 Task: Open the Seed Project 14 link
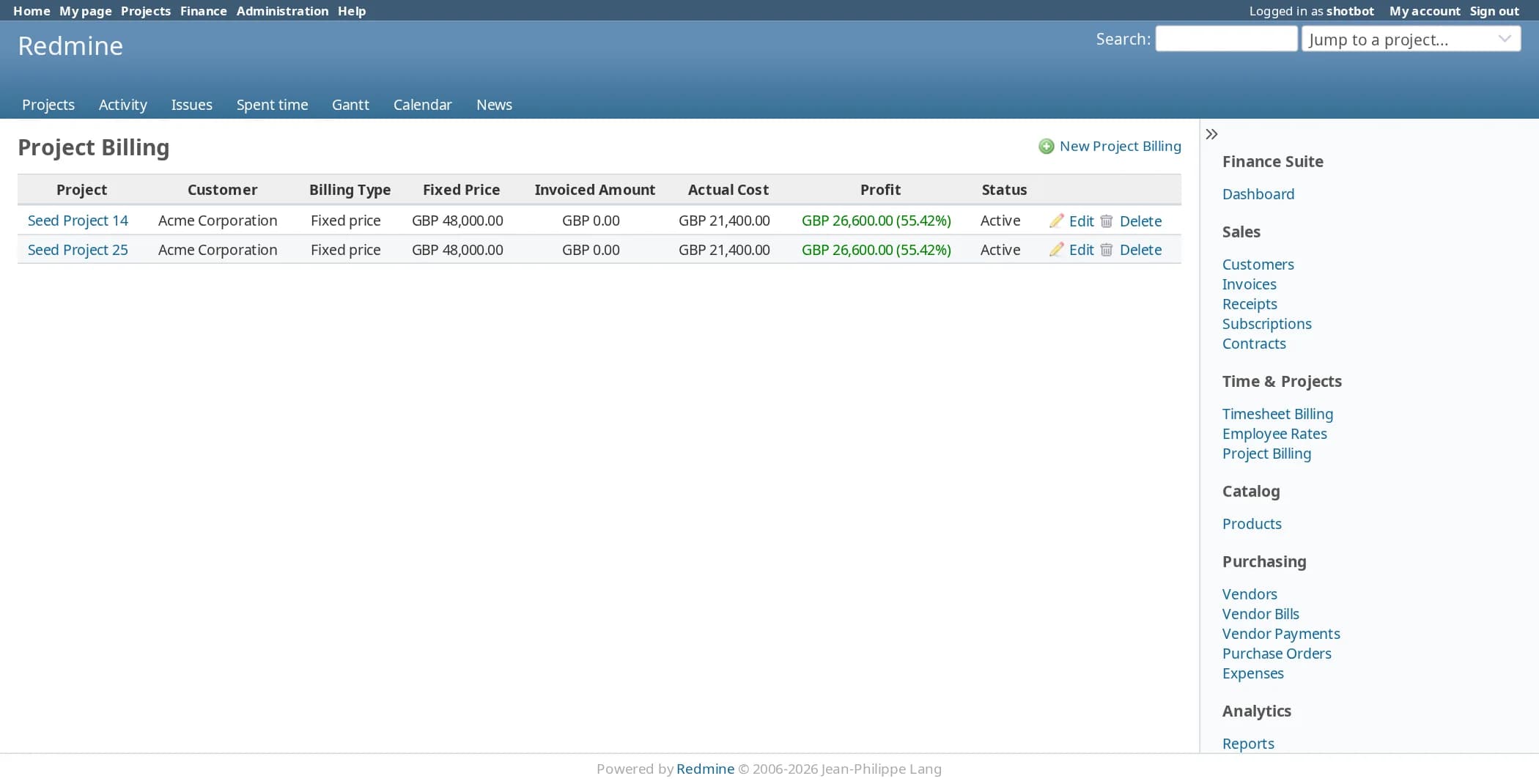pos(78,221)
